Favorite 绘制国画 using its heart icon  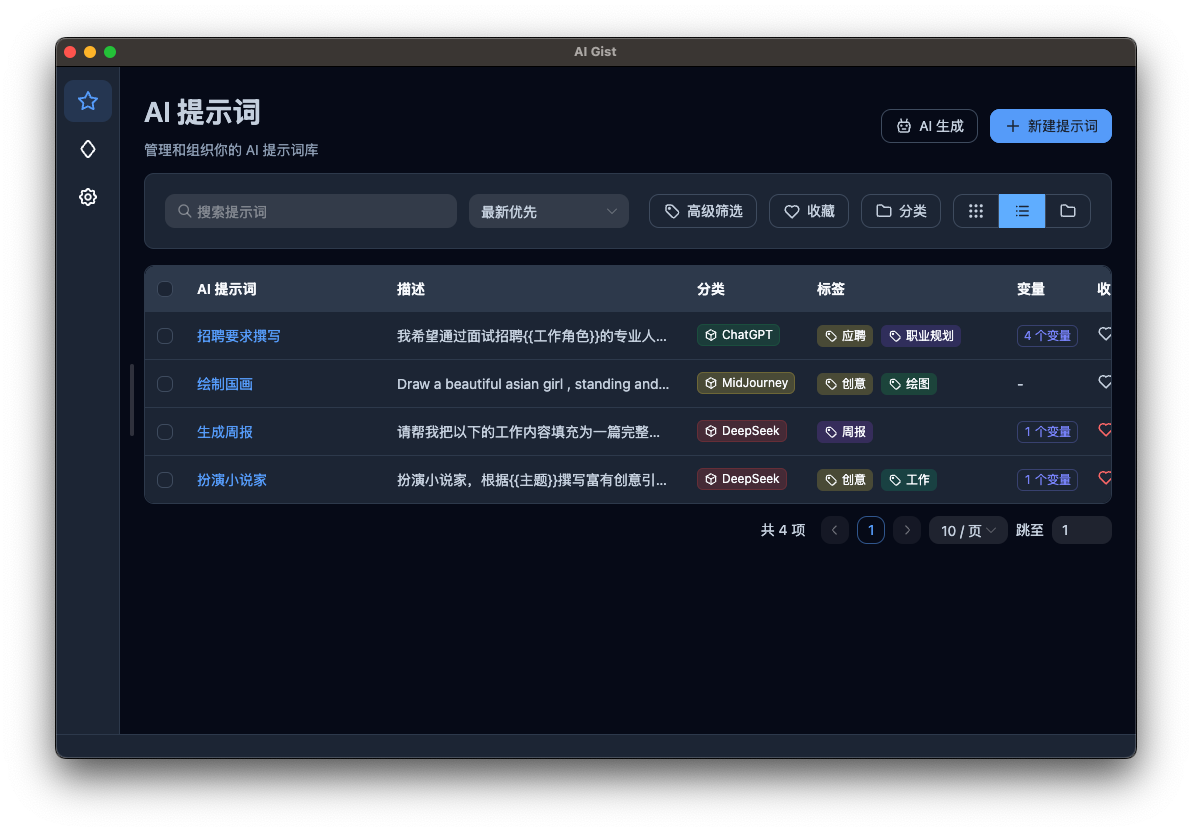(1104, 382)
